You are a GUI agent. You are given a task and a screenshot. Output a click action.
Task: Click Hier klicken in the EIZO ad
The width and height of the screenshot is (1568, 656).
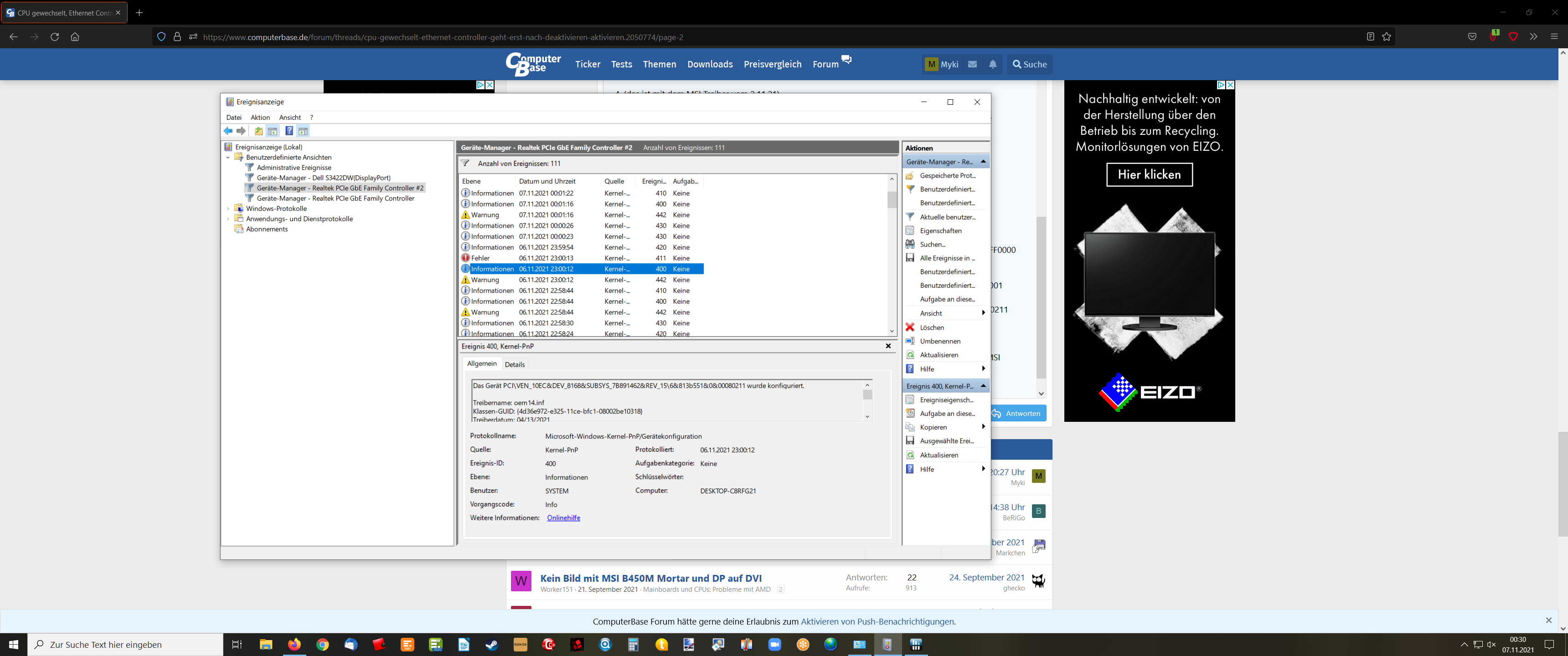[x=1149, y=174]
